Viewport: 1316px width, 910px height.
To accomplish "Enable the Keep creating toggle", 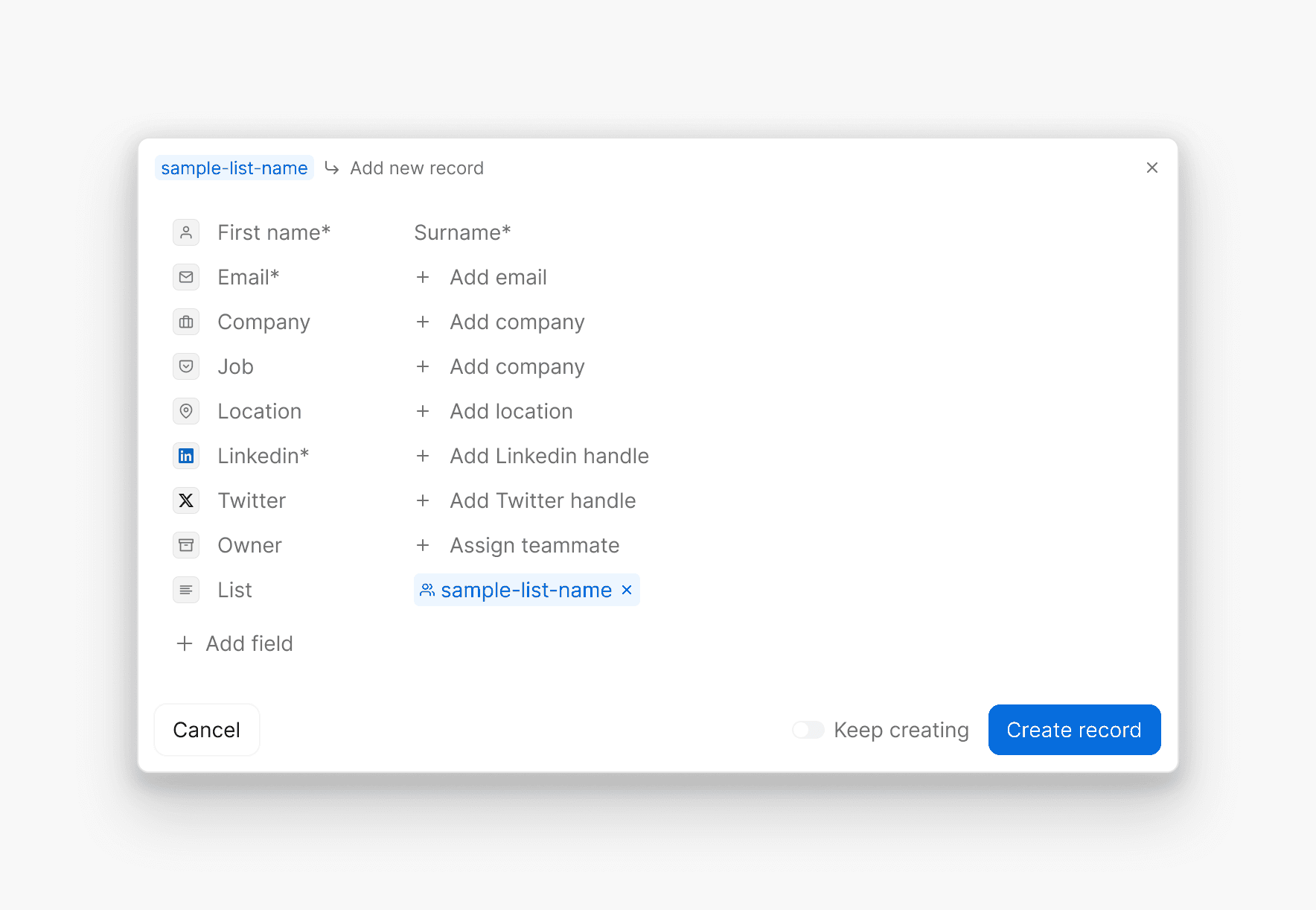I will pos(808,730).
